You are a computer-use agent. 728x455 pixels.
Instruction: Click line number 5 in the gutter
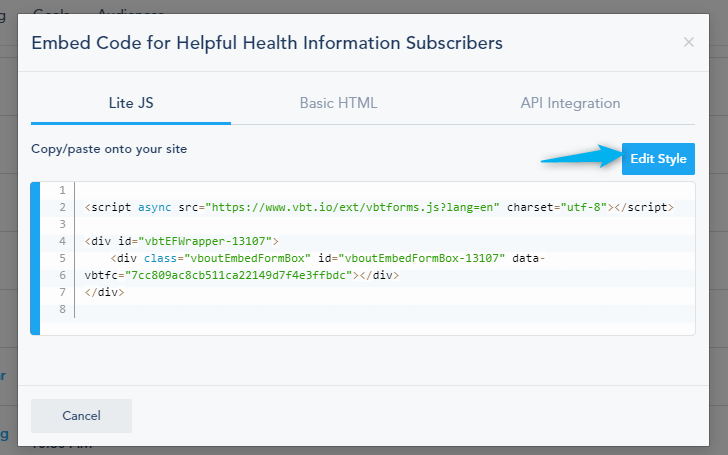click(x=62, y=258)
